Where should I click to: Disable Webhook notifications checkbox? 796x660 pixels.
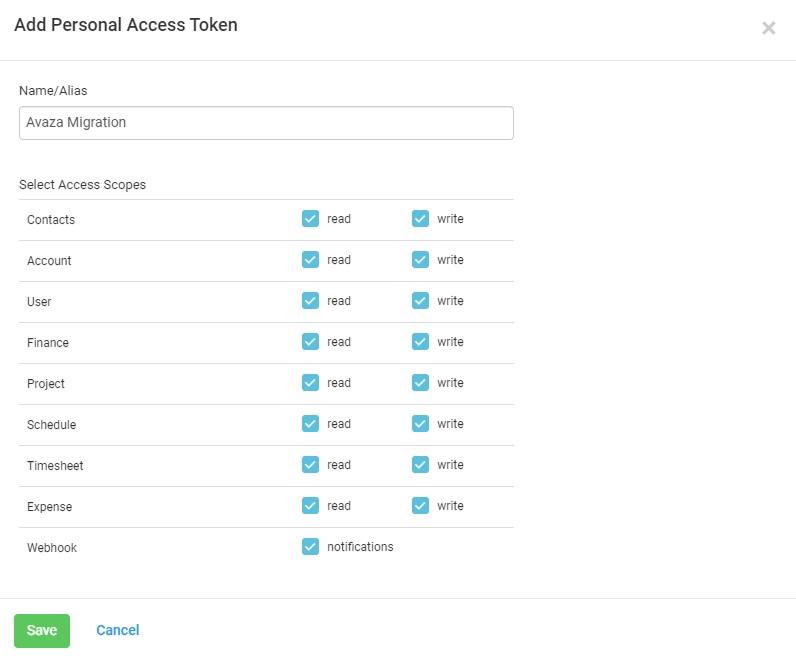coord(310,547)
